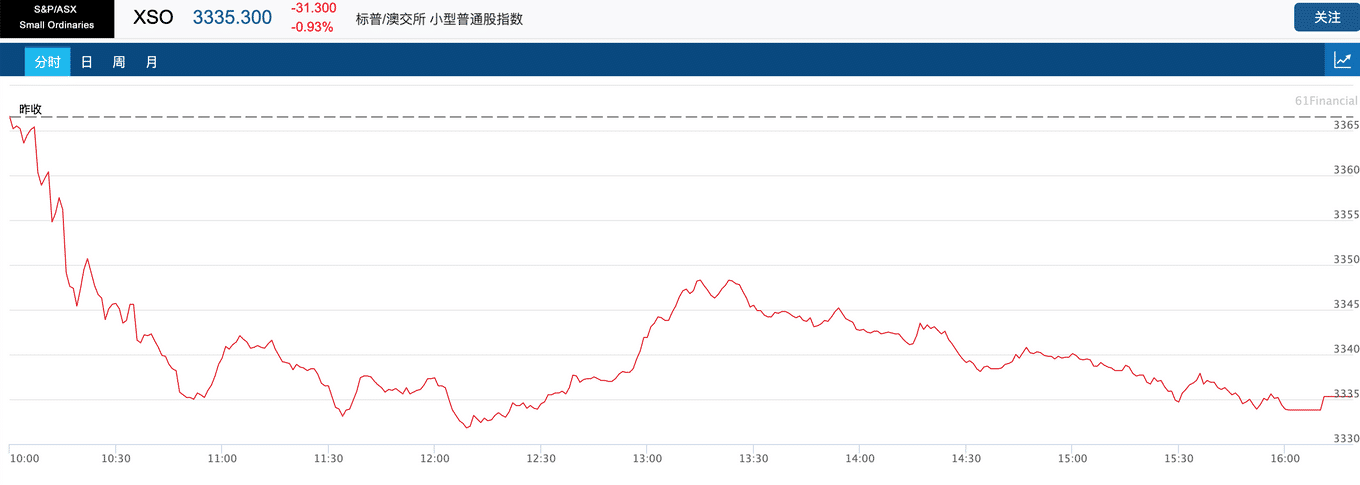Click the 15:30 time axis label
This screenshot has height=485, width=1360.
point(1179,458)
